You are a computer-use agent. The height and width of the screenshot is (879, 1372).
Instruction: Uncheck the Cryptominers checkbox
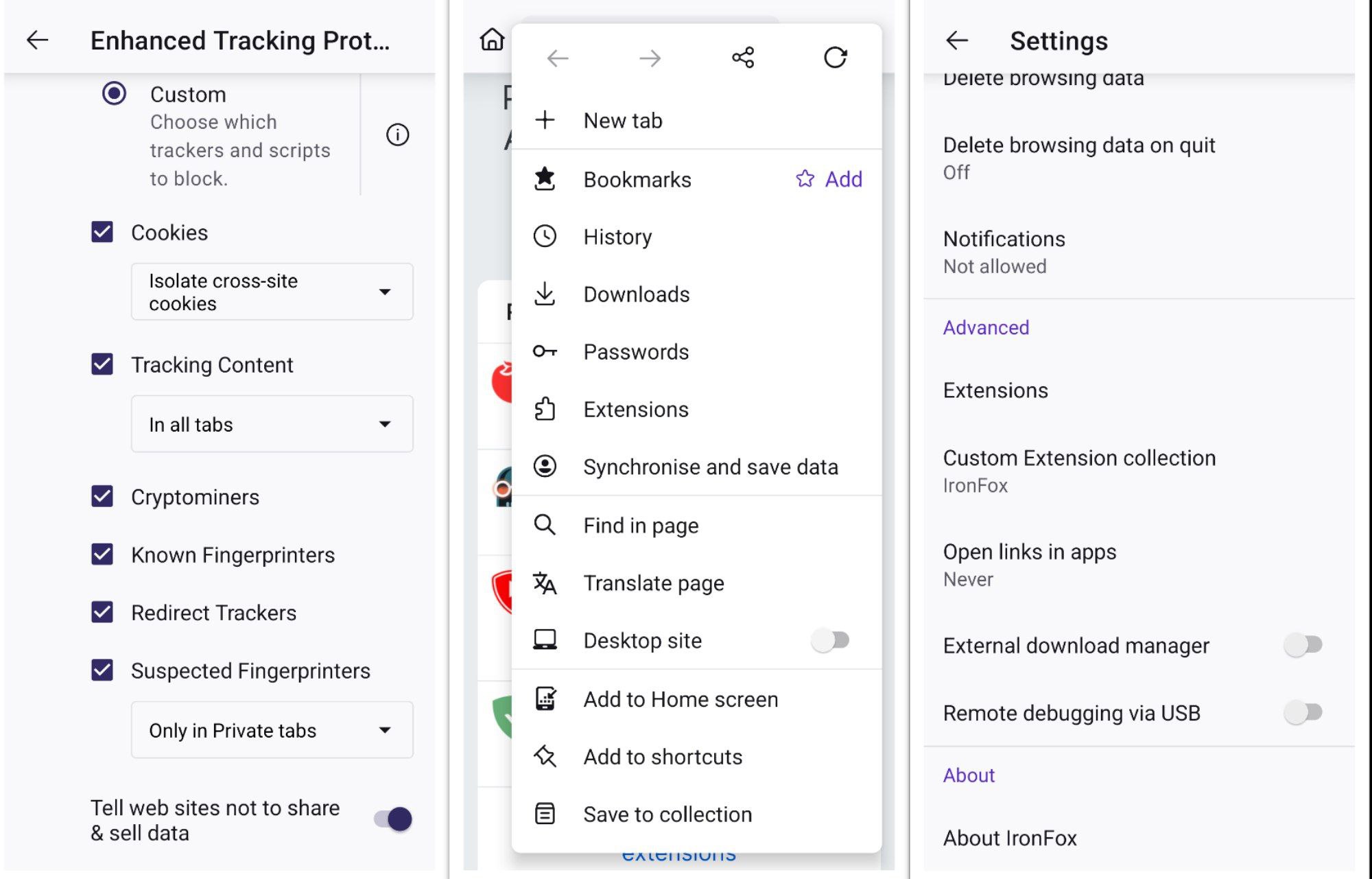102,496
